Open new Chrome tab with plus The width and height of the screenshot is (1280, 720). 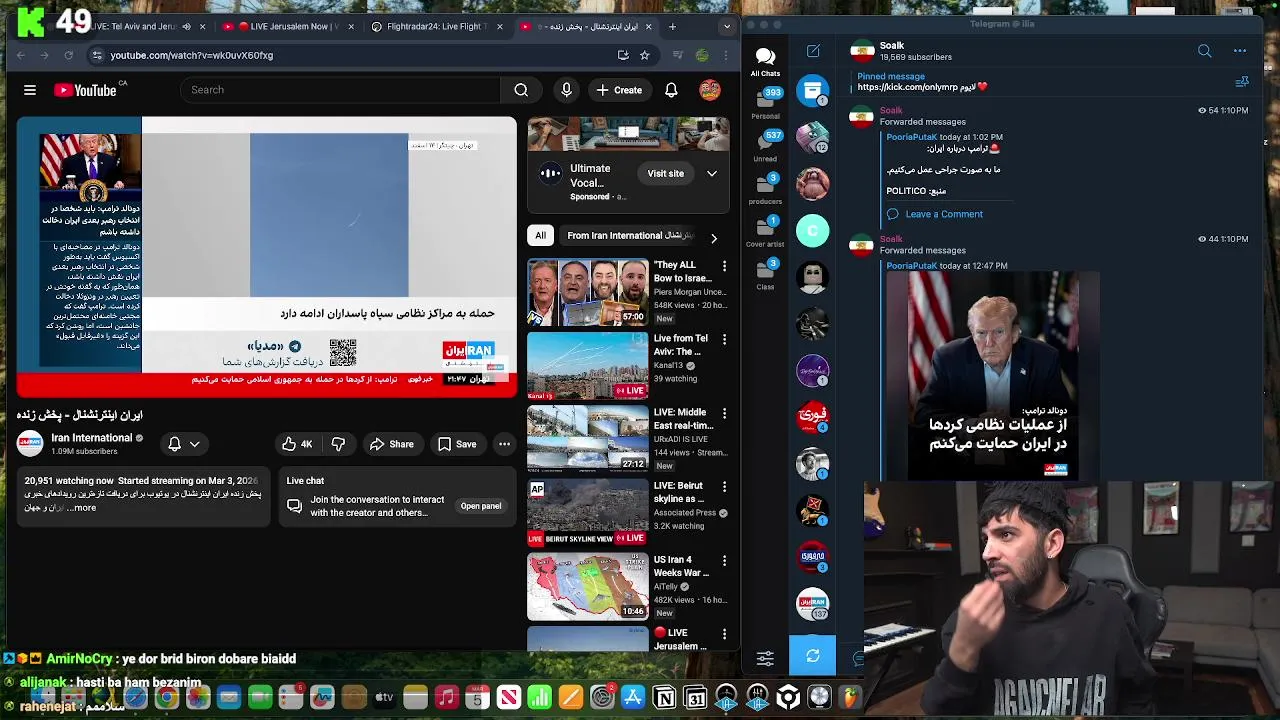coord(672,27)
